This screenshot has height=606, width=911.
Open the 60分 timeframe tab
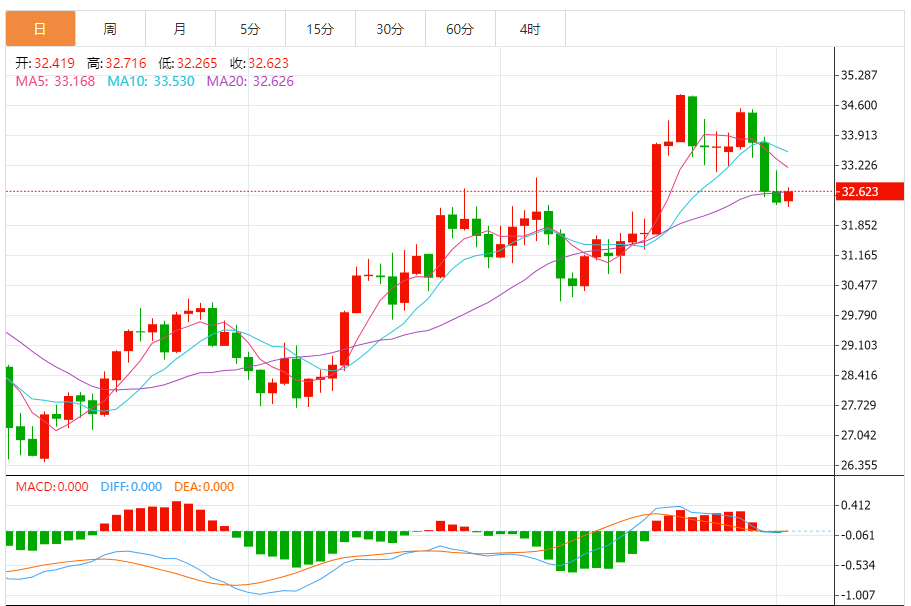(460, 28)
